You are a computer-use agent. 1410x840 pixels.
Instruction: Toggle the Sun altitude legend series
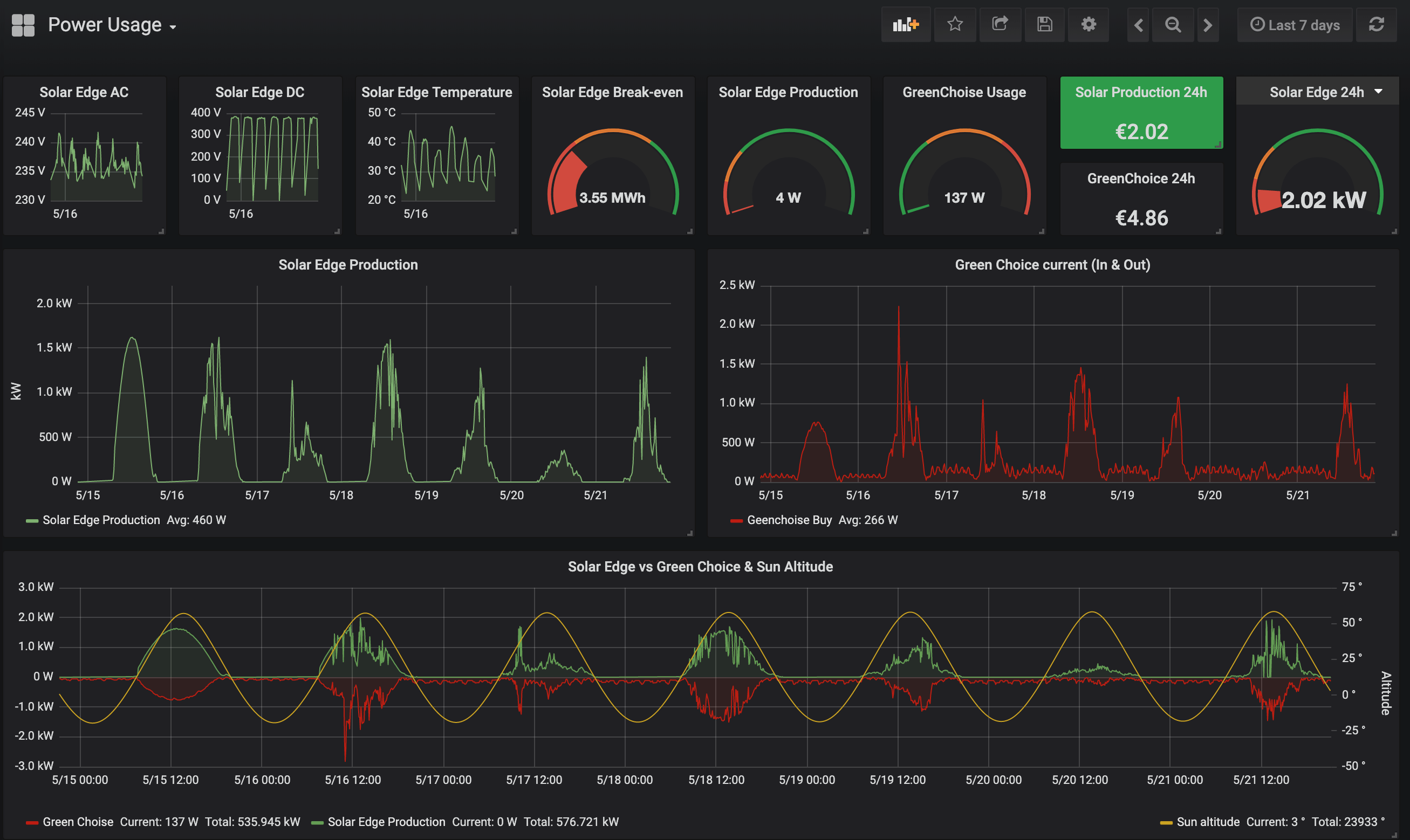click(1208, 822)
